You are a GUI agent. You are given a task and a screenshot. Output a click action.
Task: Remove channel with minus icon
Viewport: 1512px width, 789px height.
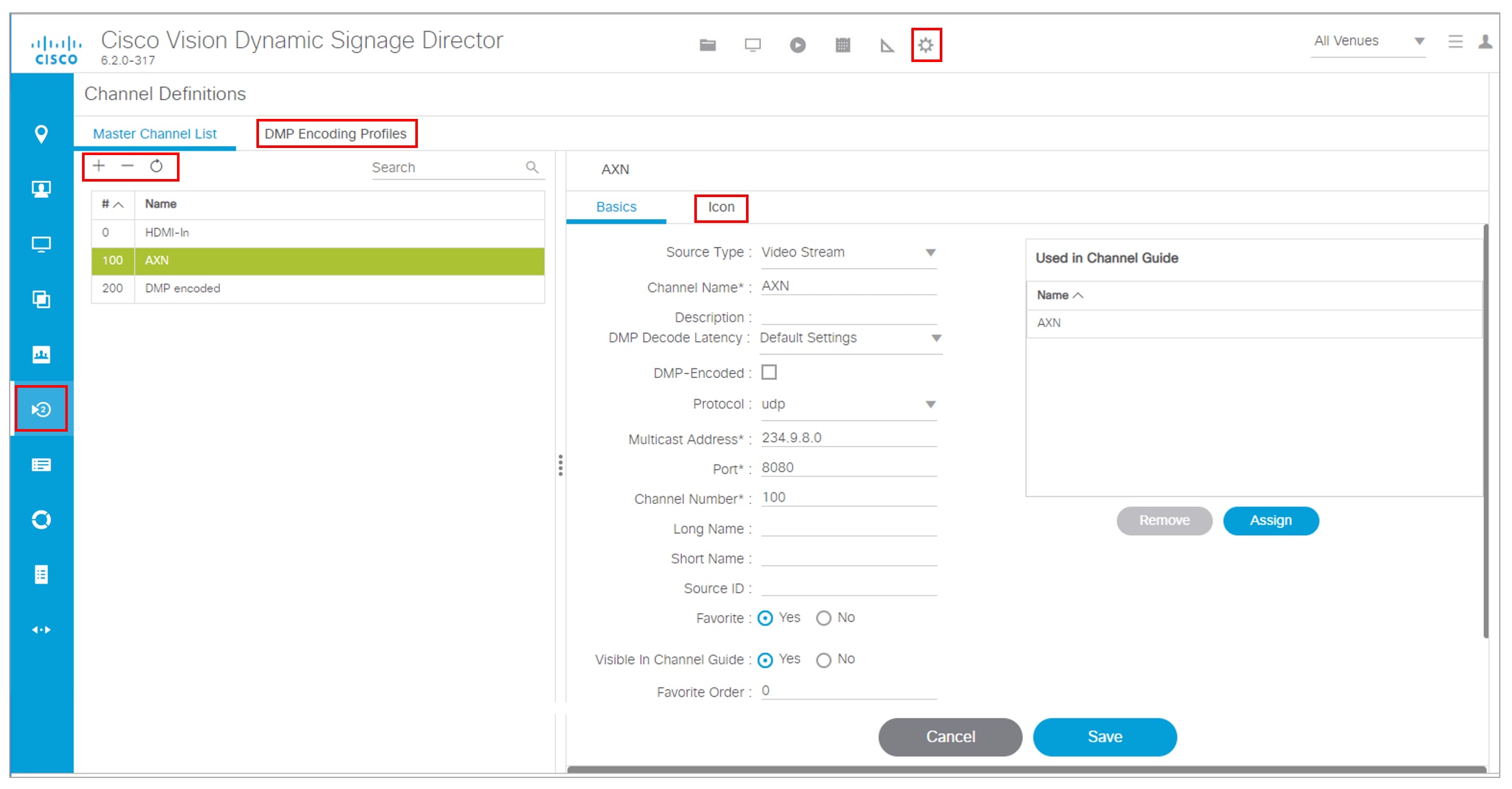[127, 166]
